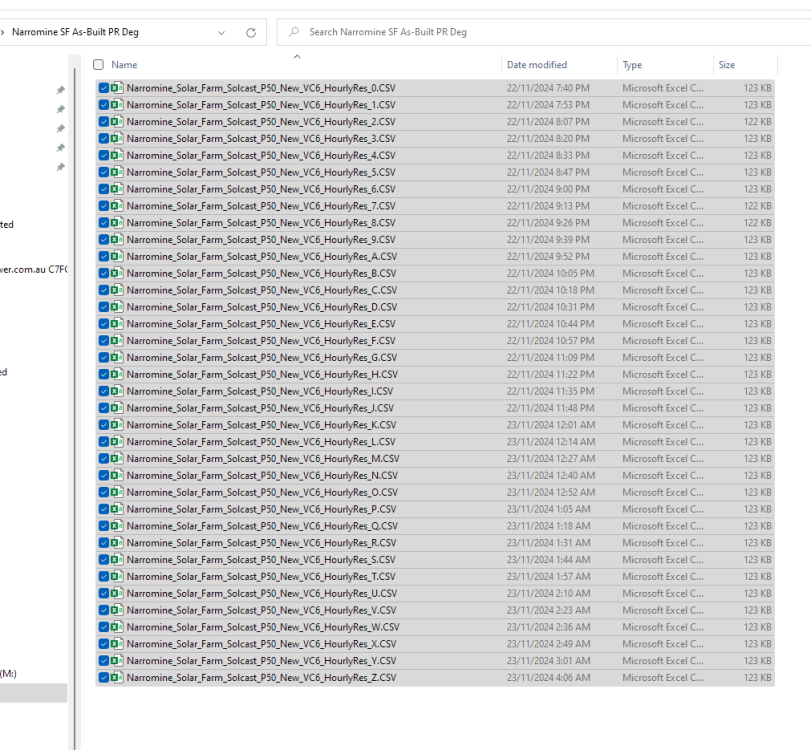Image resolution: width=811 pixels, height=750 pixels.
Task: Uncheck the checkbox for HourlyRes_T.CSV
Action: pyautogui.click(x=103, y=576)
